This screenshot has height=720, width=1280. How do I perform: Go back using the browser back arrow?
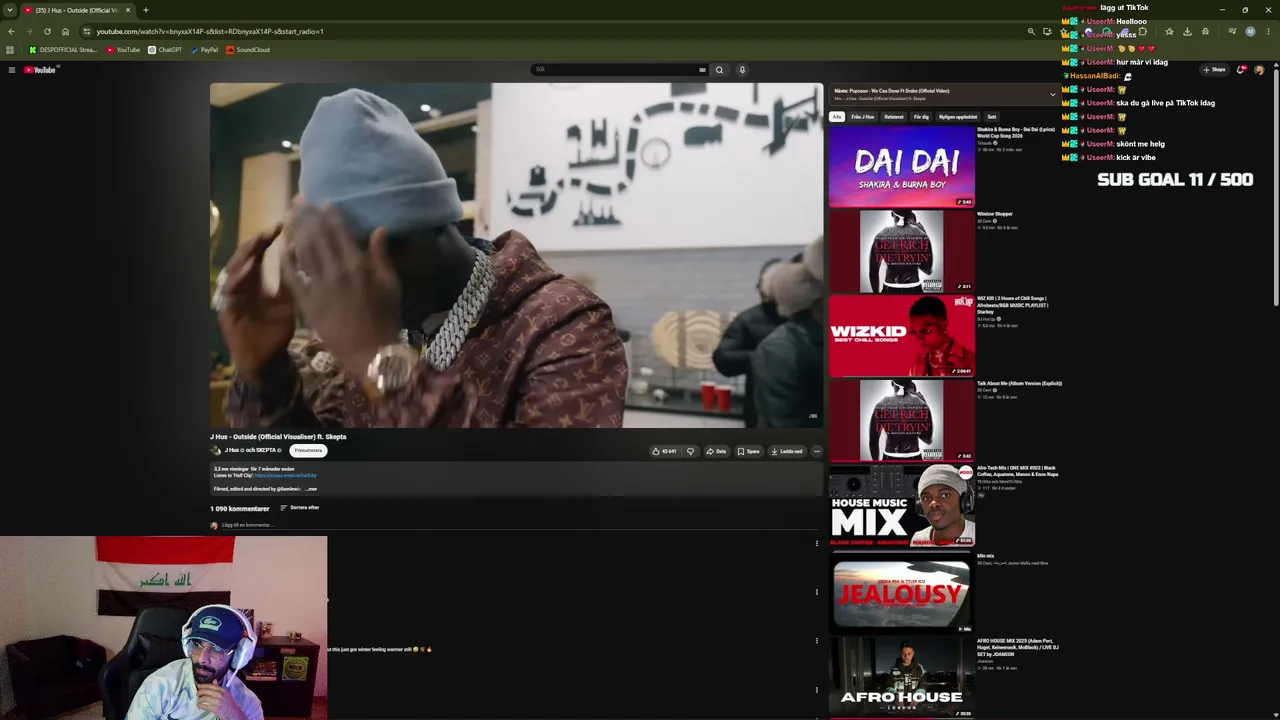click(11, 31)
